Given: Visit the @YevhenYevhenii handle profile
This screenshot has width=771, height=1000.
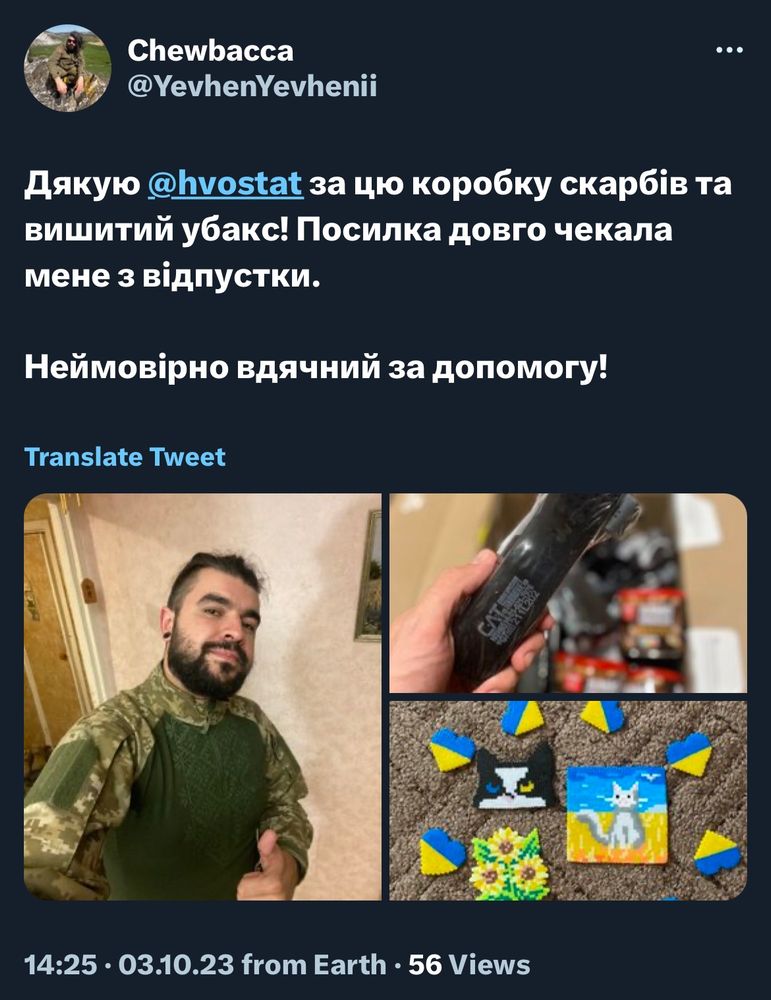Looking at the screenshot, I should click(x=253, y=85).
